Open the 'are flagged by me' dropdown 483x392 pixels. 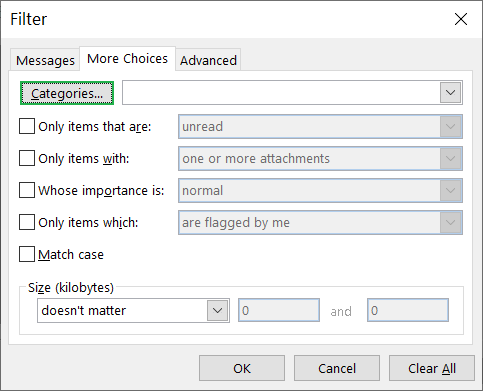coord(320,222)
